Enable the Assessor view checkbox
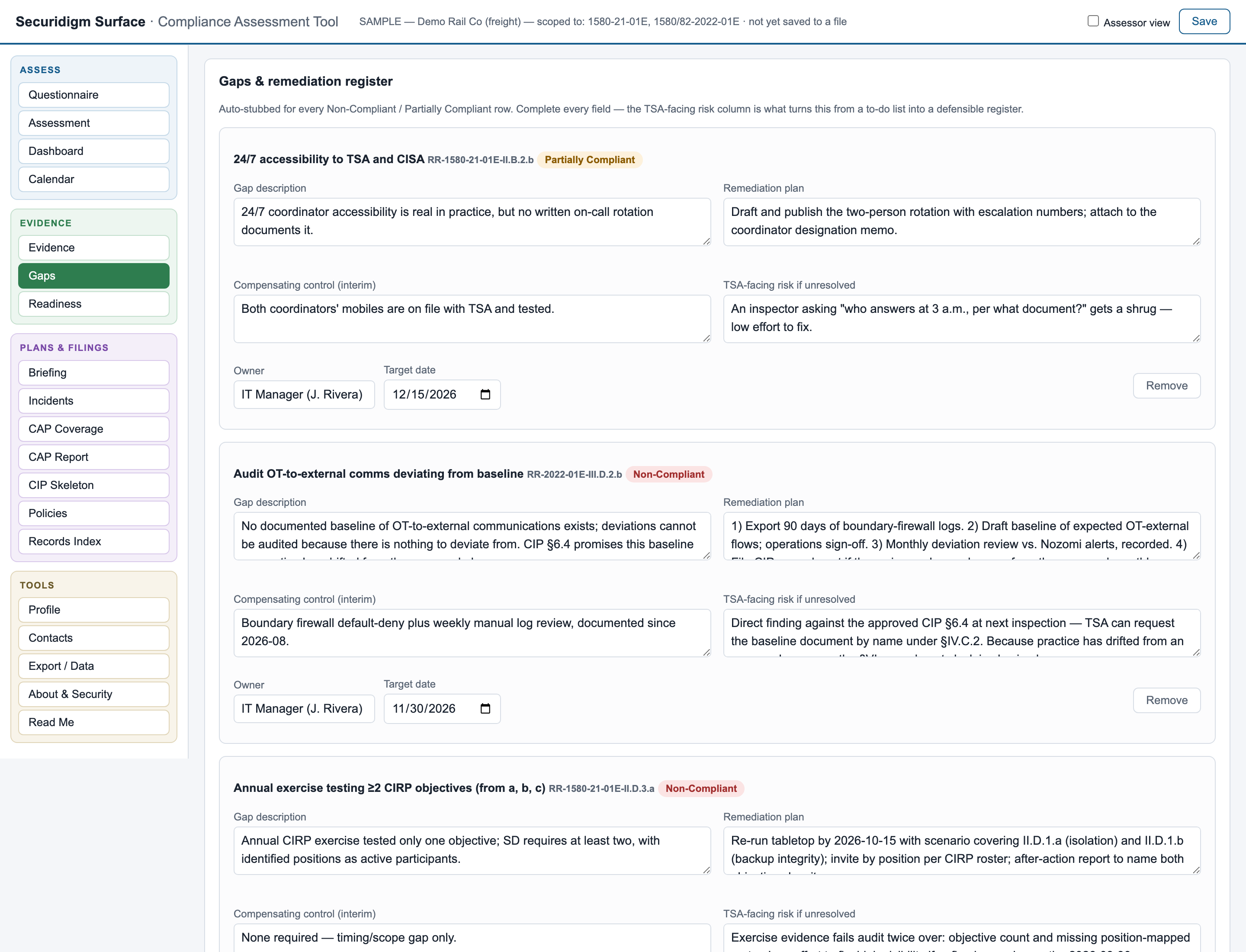The width and height of the screenshot is (1246, 952). click(1093, 21)
